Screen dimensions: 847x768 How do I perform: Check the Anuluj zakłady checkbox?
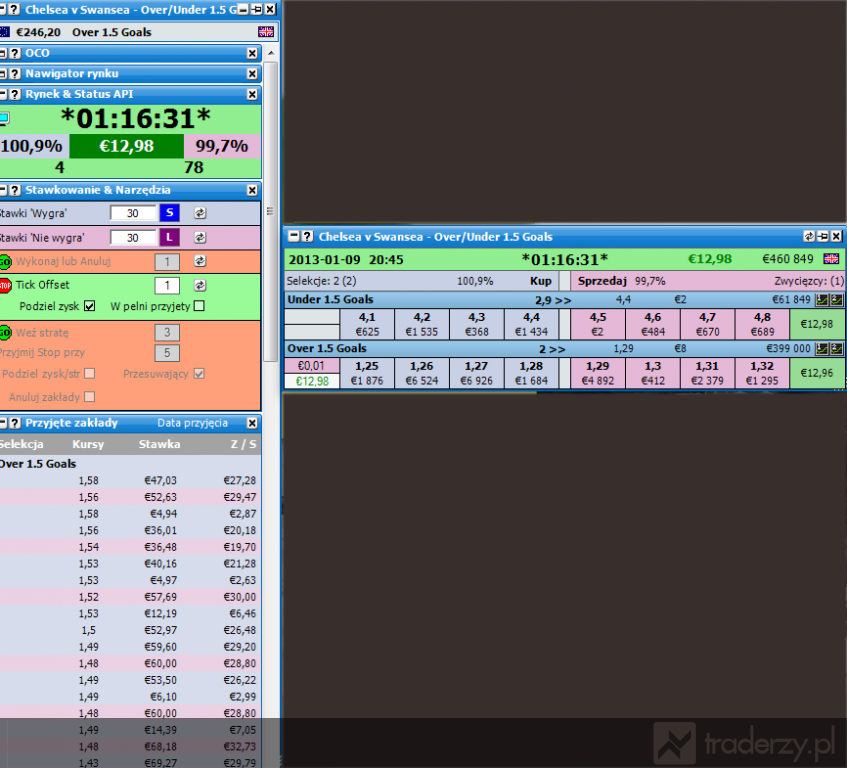[90, 397]
